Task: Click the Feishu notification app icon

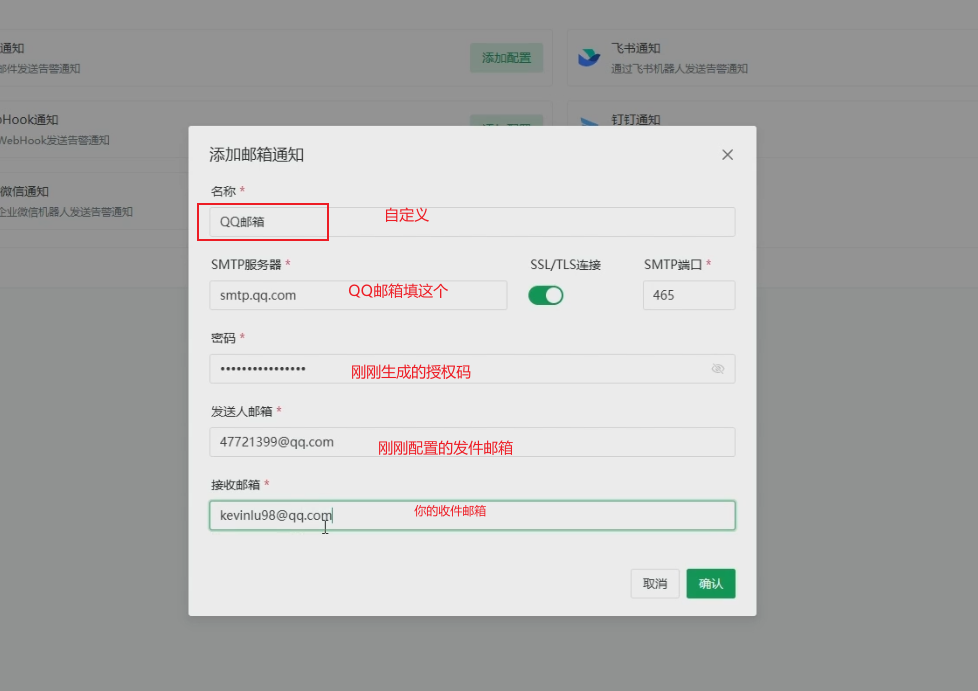Action: click(x=588, y=57)
